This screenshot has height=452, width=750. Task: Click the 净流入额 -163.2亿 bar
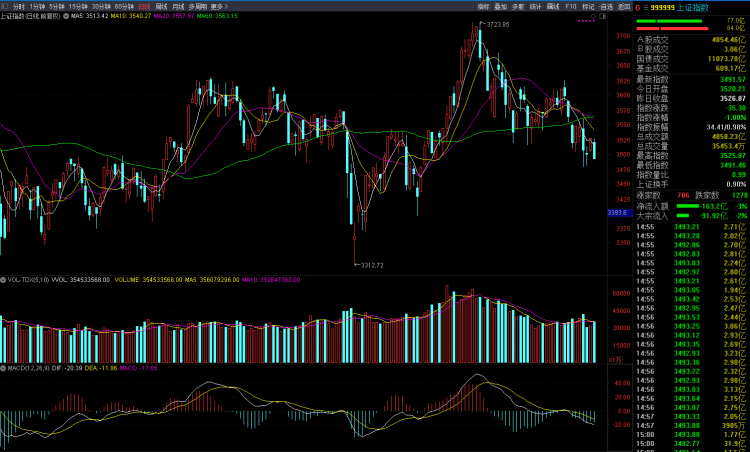(x=688, y=206)
